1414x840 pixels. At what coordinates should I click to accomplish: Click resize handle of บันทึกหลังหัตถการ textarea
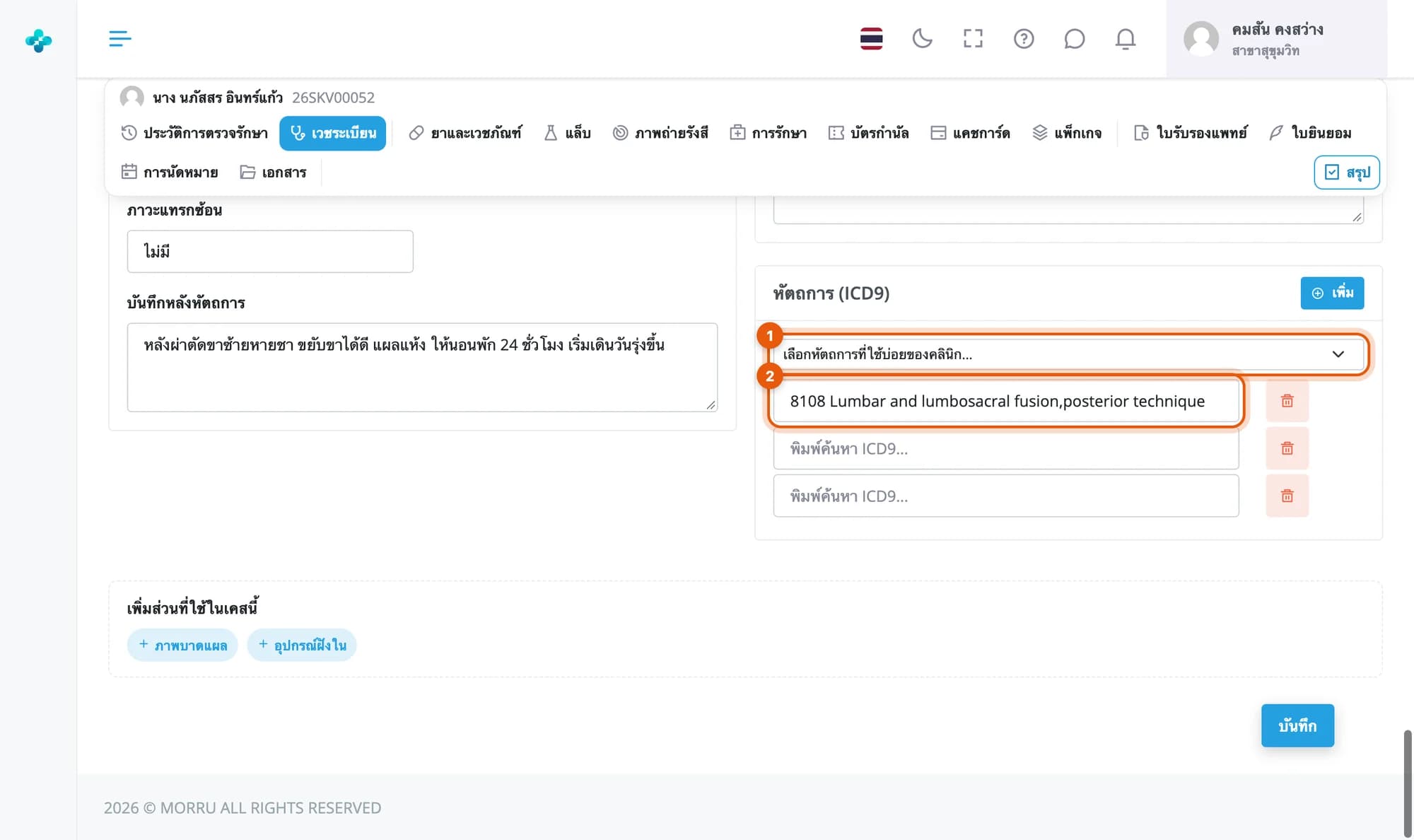tap(711, 404)
